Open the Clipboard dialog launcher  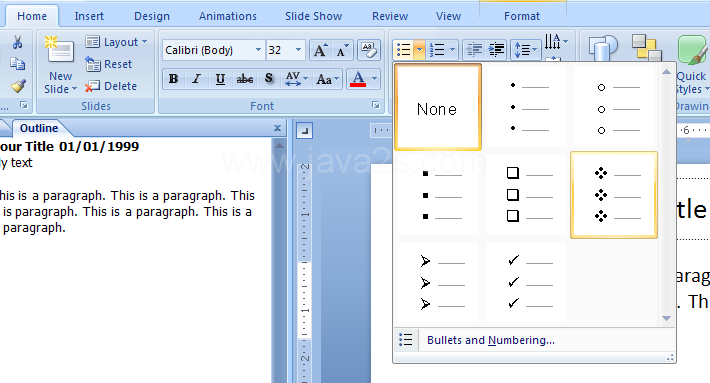click(24, 105)
